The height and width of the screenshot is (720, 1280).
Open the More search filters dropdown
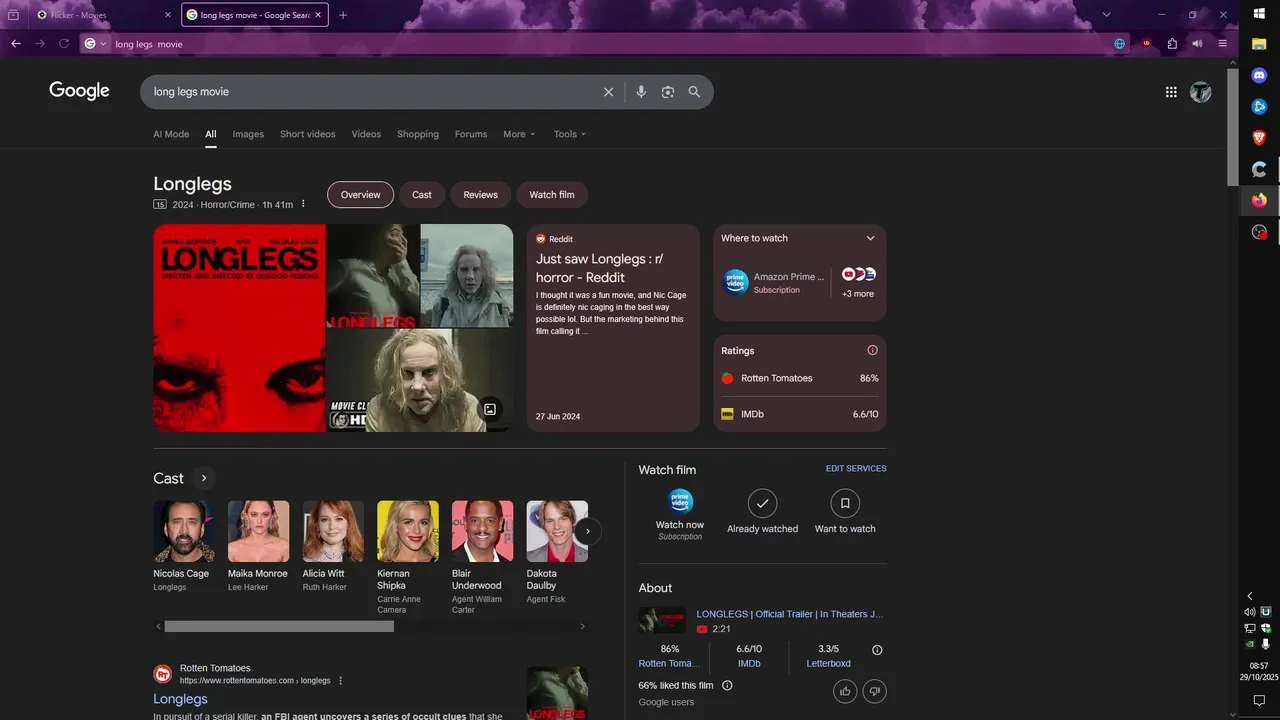[x=519, y=134]
